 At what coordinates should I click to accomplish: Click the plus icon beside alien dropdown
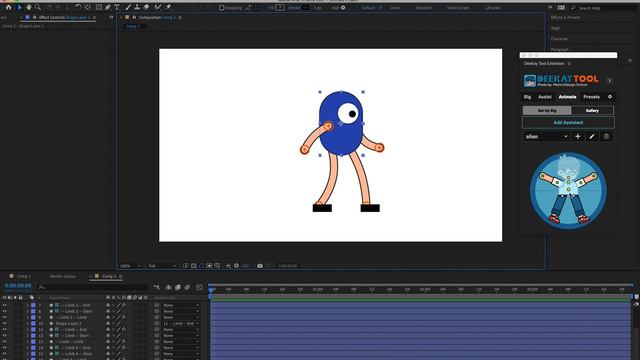(x=578, y=136)
